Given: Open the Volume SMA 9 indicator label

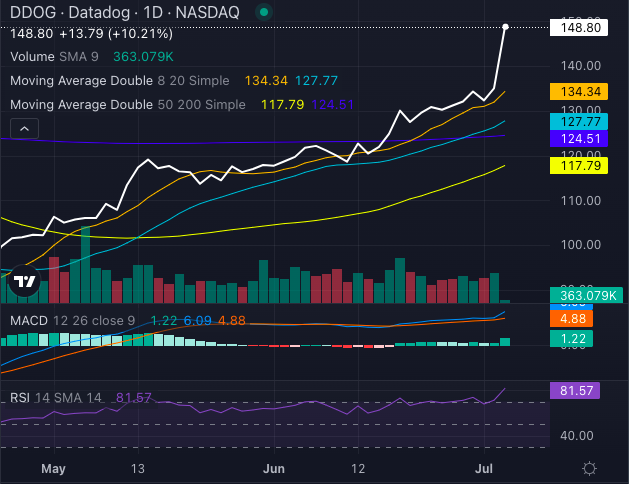Looking at the screenshot, I should (54, 57).
